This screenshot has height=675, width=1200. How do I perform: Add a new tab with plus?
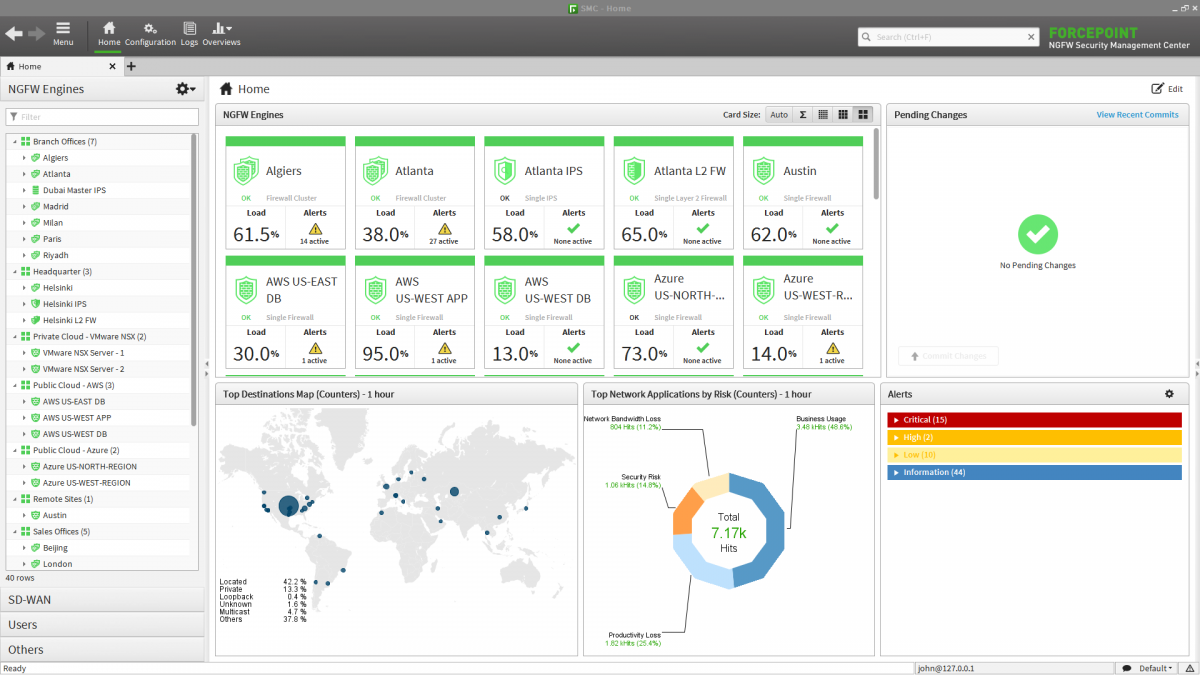131,67
